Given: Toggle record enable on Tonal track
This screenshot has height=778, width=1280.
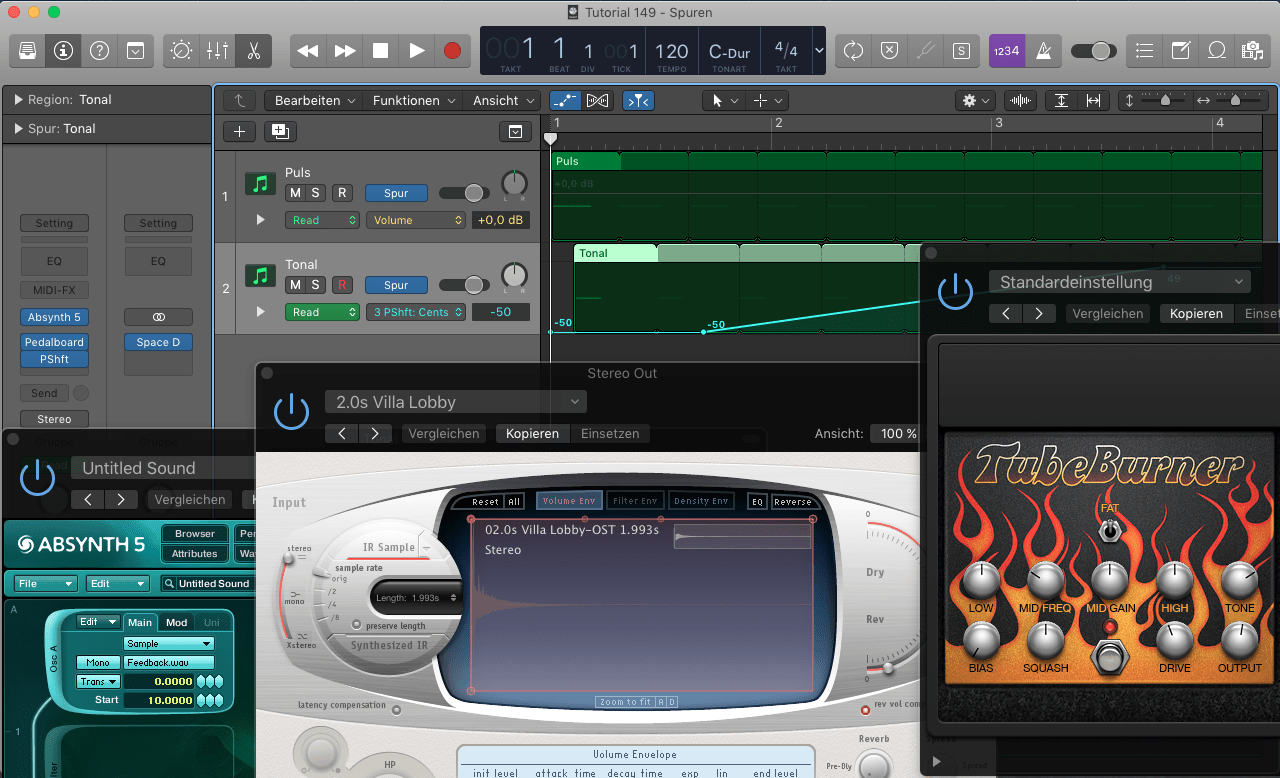Looking at the screenshot, I should point(342,285).
